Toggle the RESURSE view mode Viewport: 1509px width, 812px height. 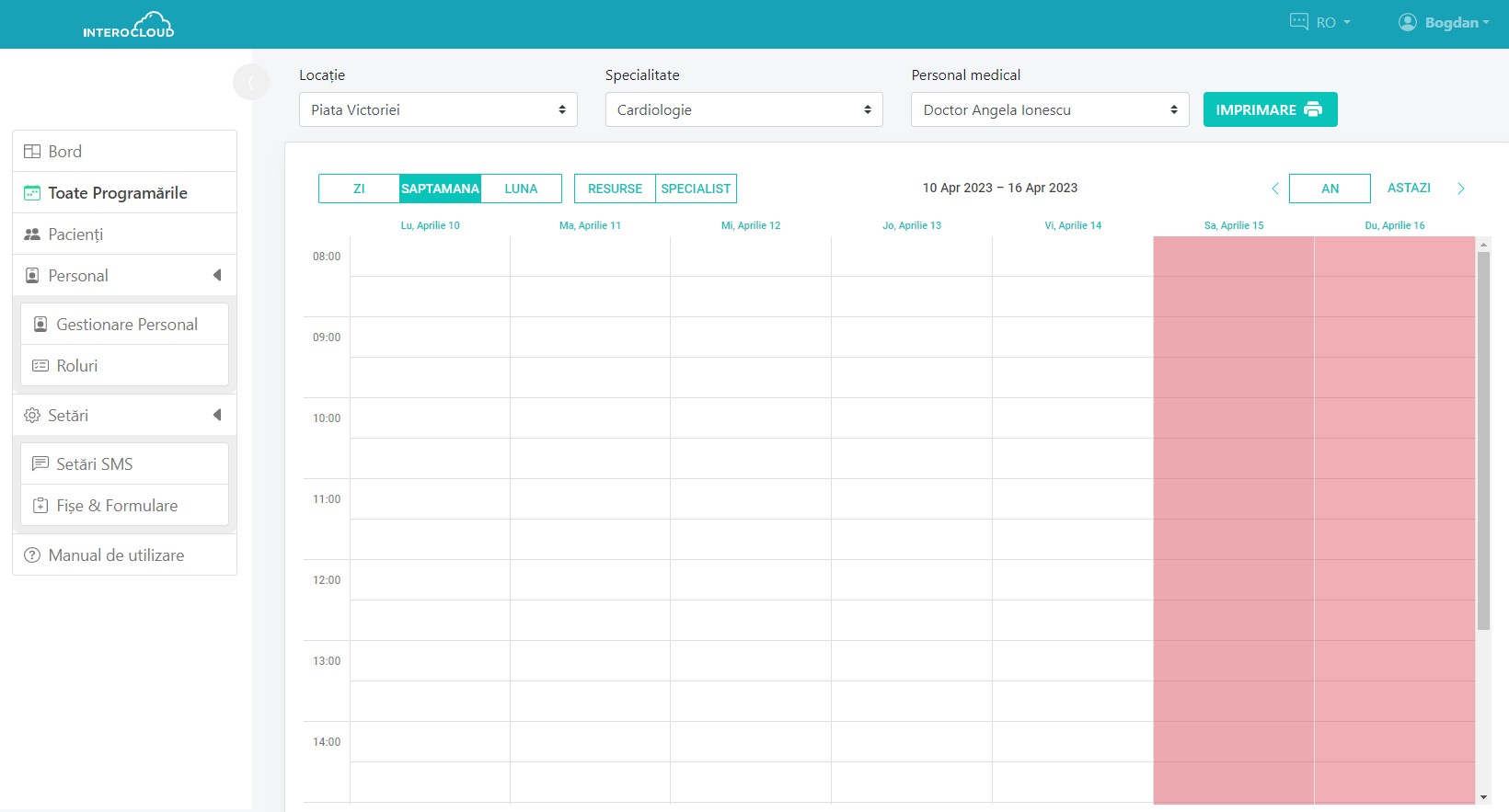tap(615, 189)
